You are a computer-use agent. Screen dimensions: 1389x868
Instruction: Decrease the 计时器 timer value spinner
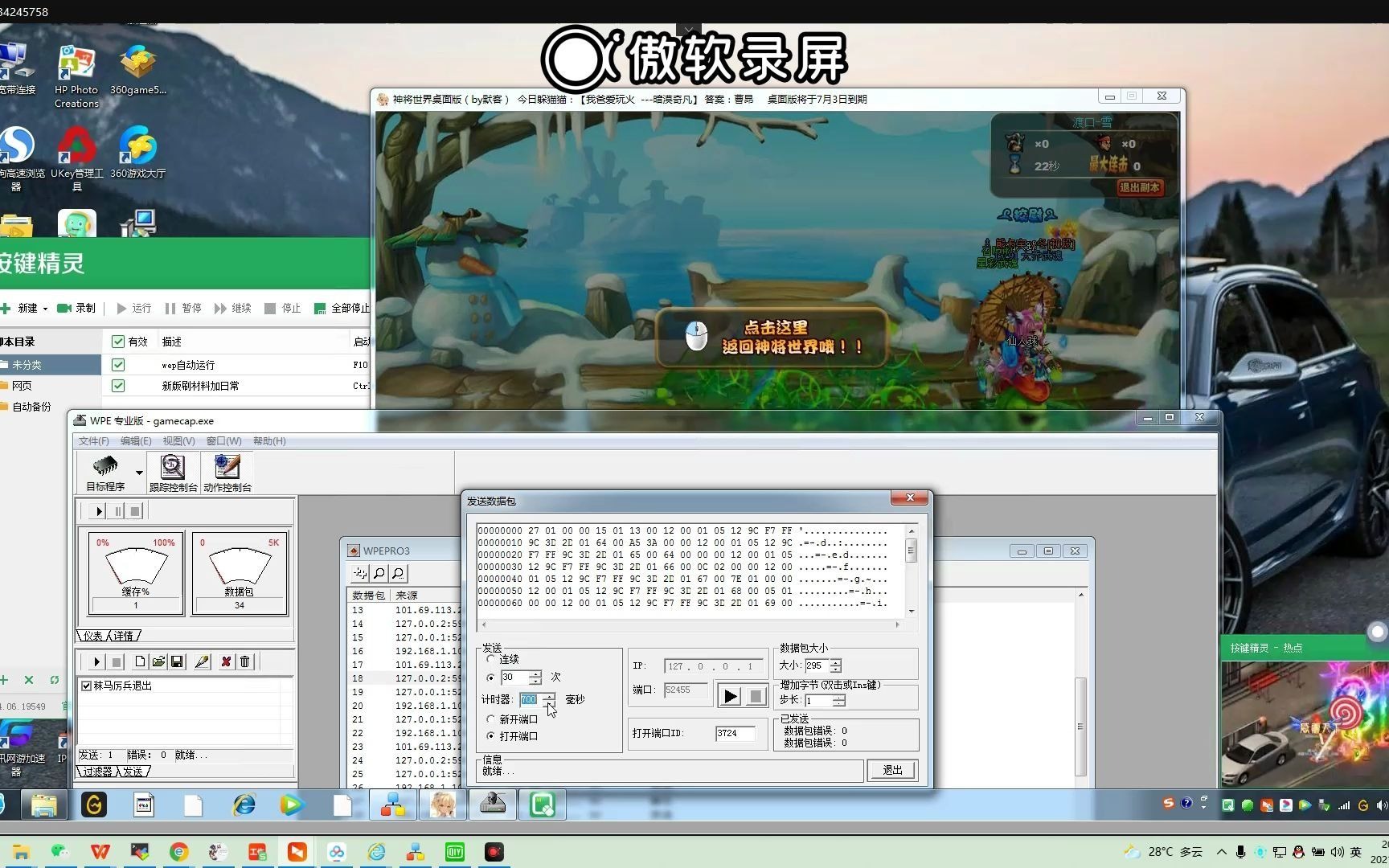coord(548,703)
